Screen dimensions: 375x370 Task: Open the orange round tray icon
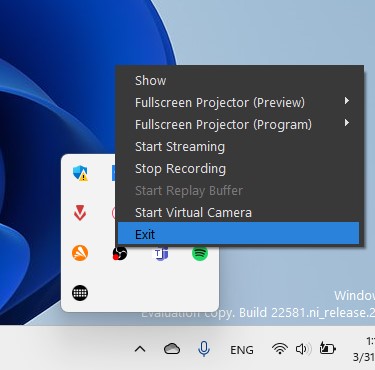coord(80,253)
